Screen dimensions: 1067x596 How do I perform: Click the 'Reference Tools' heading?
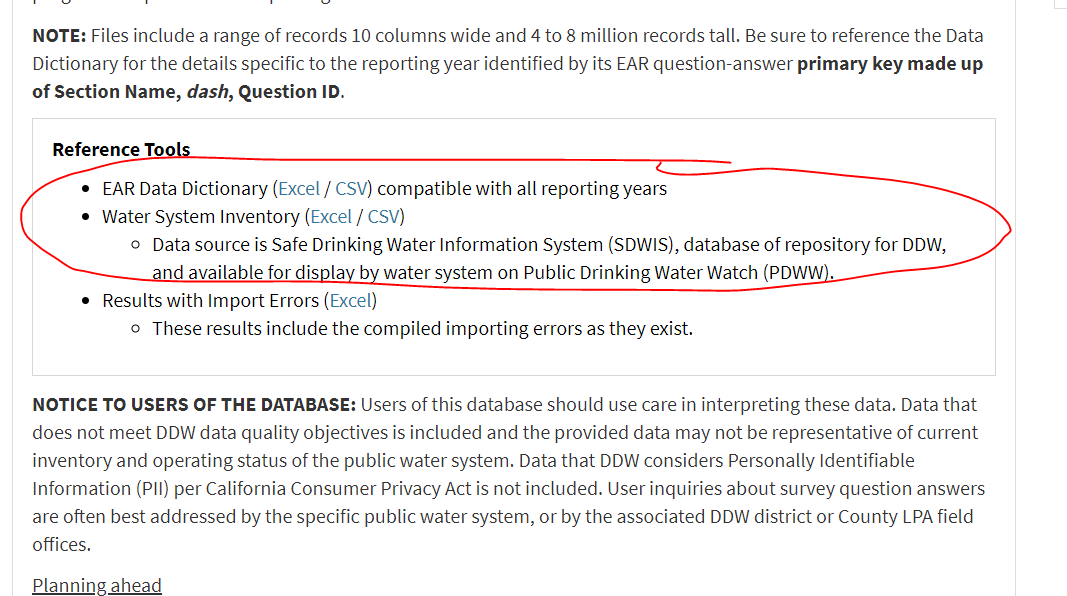tap(121, 150)
